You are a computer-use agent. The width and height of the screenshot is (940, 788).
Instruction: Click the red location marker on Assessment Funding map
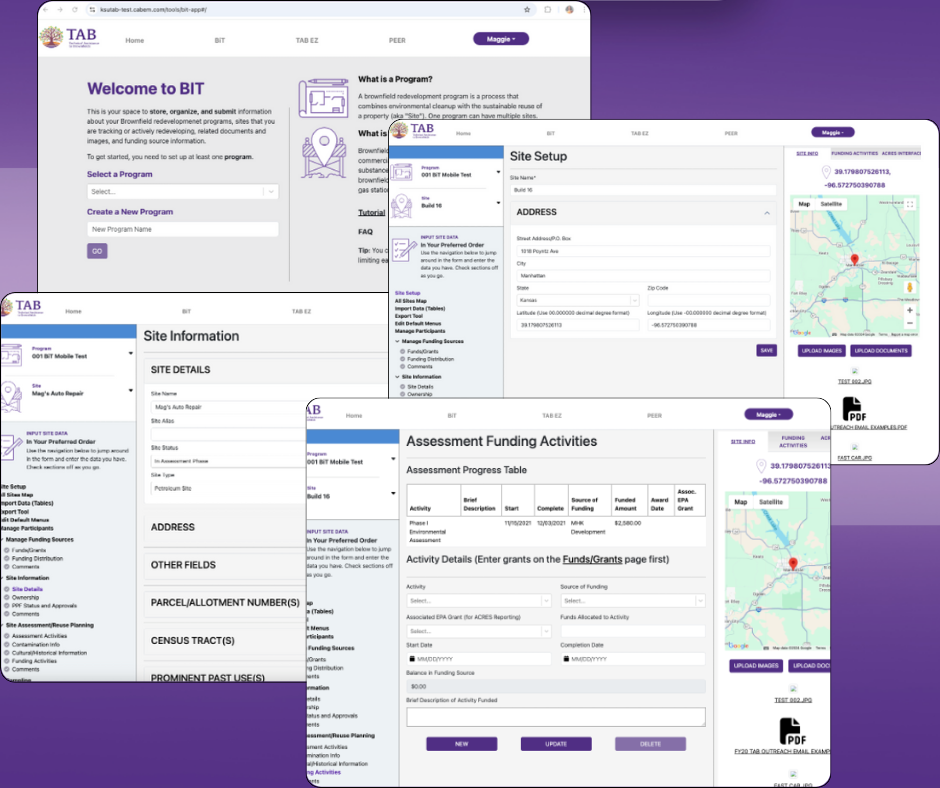click(x=793, y=564)
